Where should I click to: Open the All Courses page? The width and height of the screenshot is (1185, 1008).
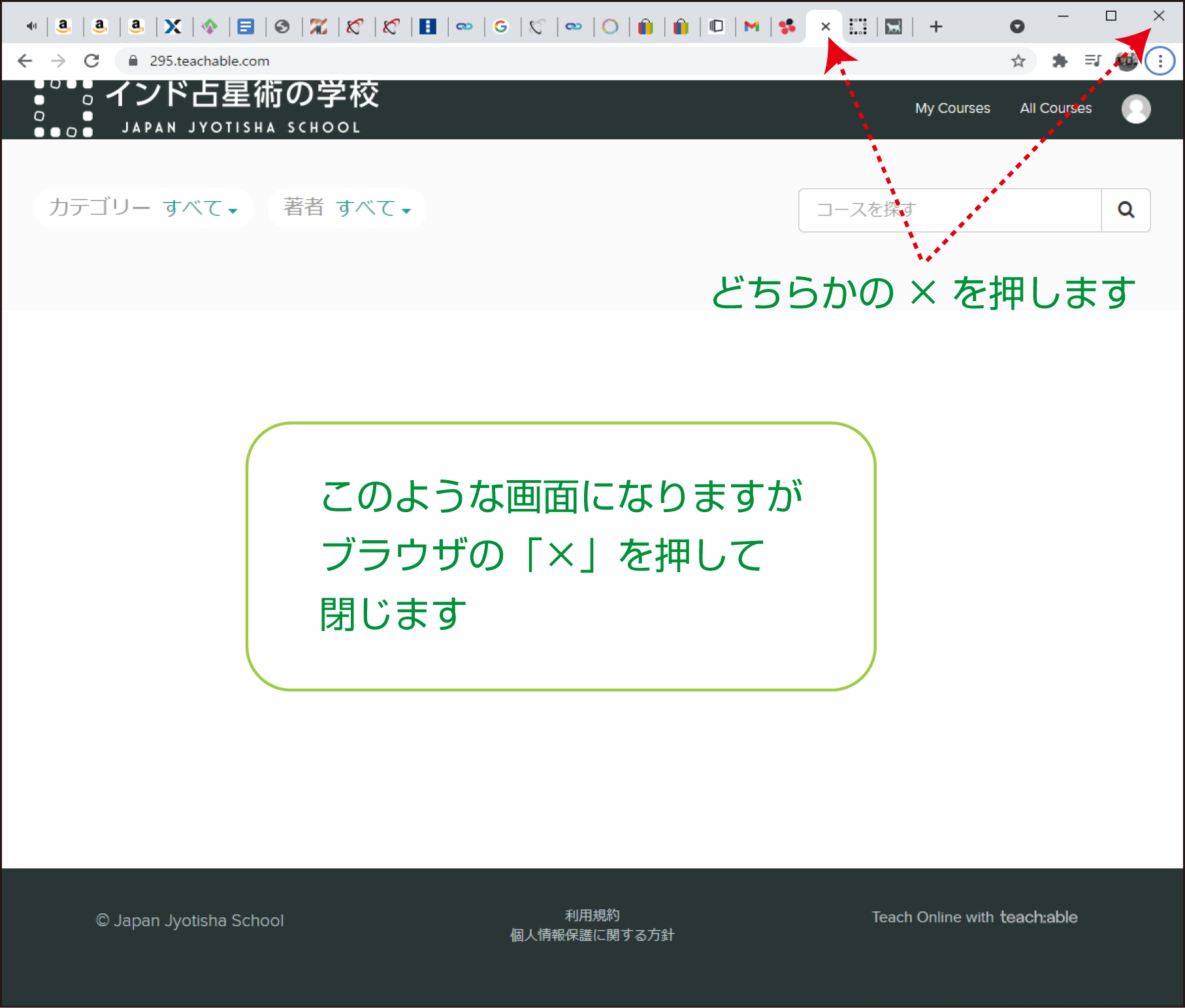[x=1056, y=108]
